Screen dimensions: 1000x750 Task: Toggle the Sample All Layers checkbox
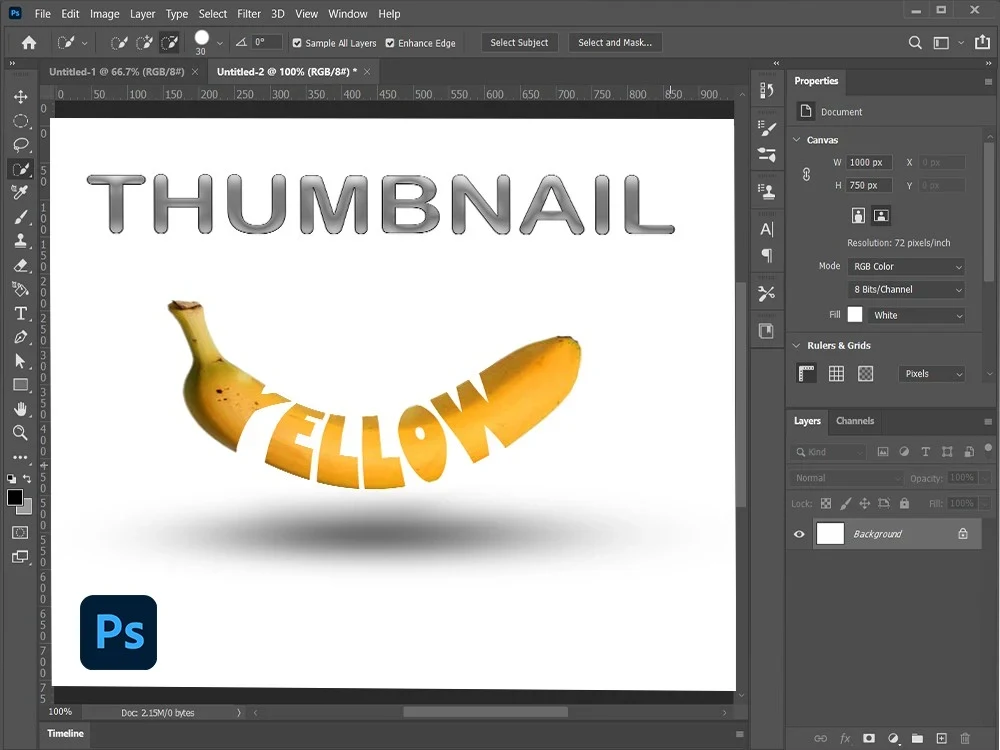tap(296, 42)
